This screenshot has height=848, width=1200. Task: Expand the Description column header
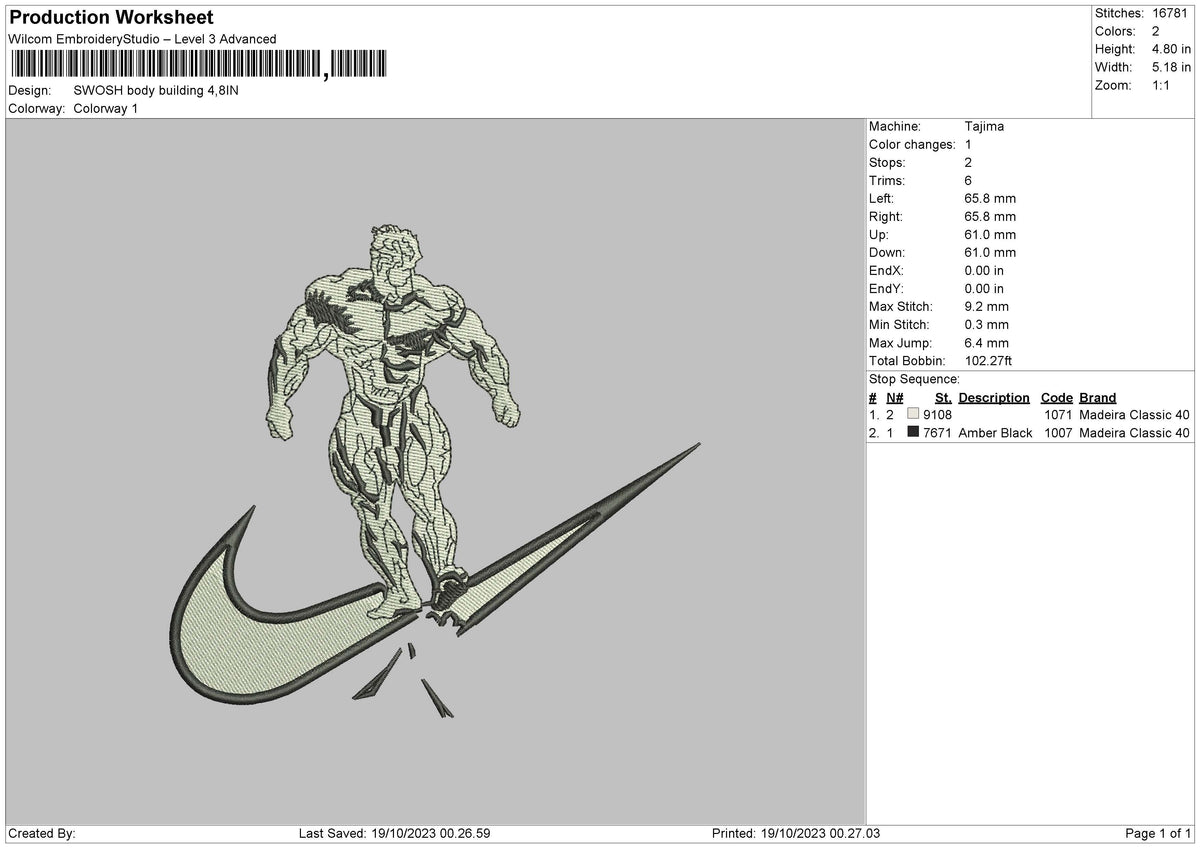point(995,397)
